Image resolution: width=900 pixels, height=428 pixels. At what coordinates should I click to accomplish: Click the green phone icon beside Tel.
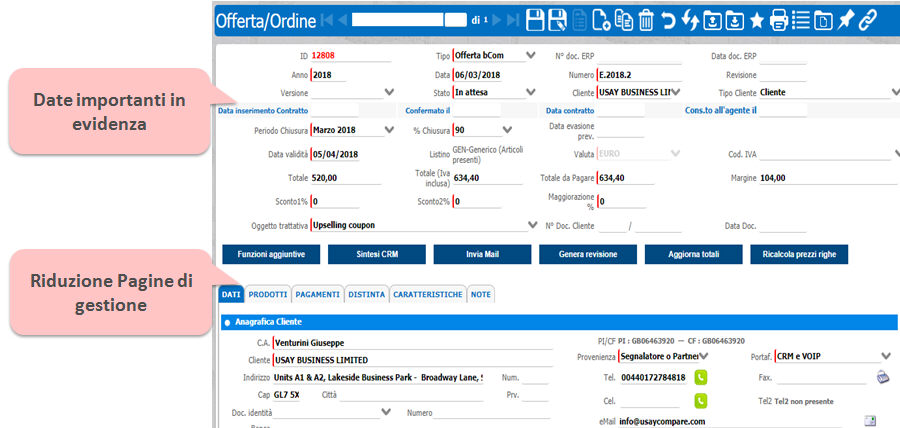click(701, 378)
